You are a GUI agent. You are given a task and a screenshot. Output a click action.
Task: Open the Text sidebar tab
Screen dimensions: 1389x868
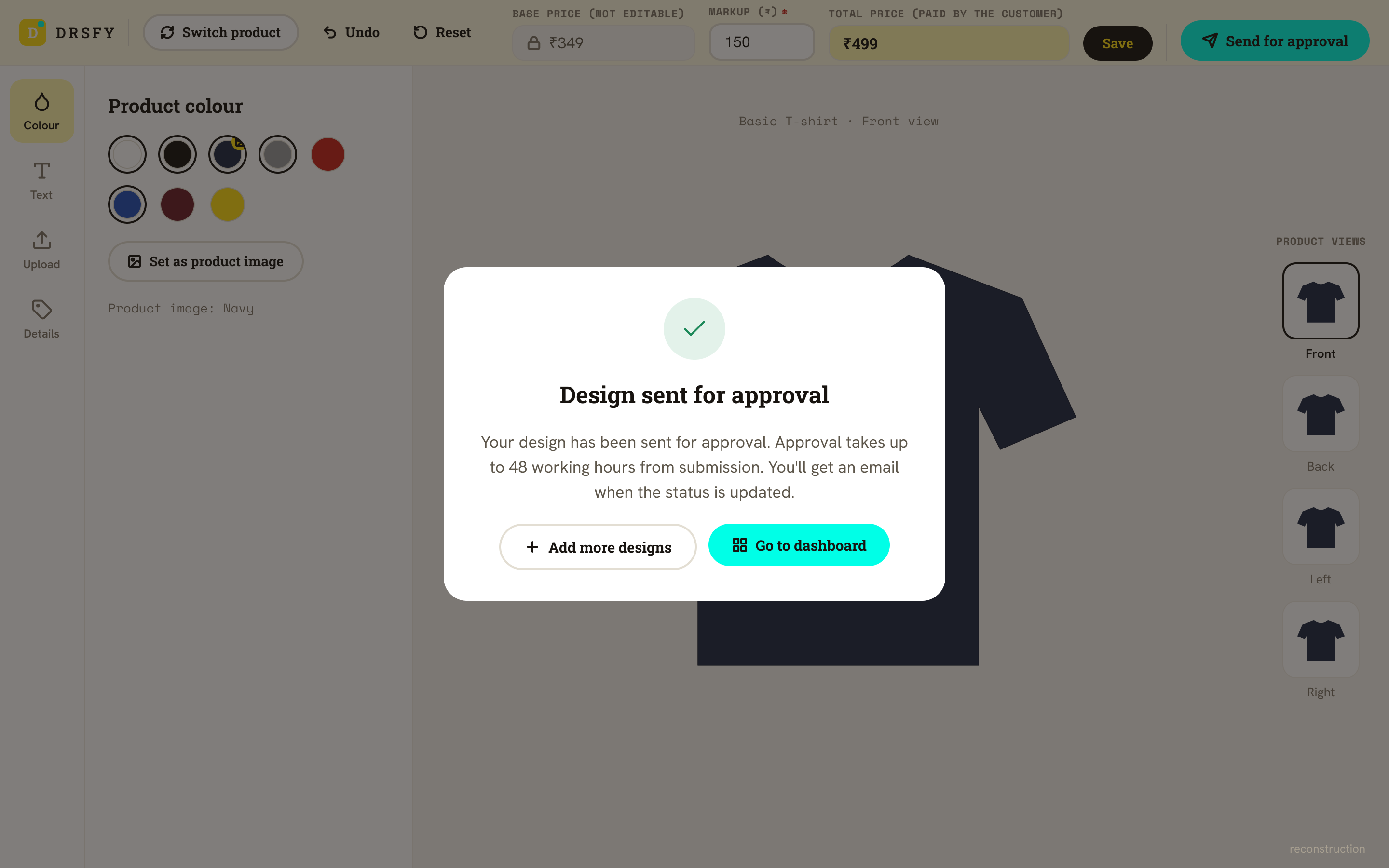[x=41, y=180]
